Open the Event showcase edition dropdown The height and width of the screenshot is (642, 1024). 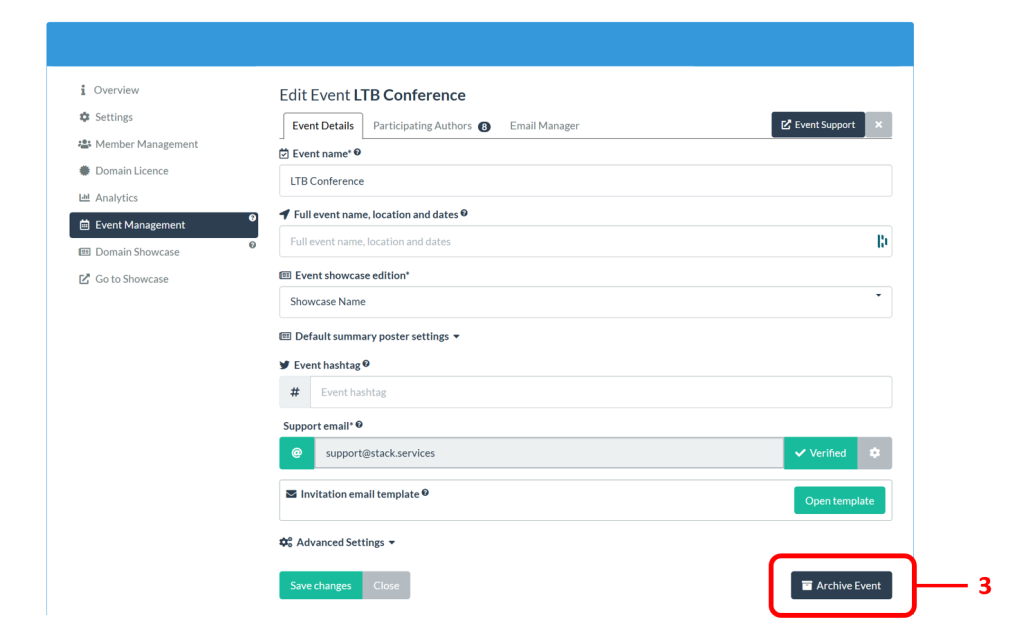pyautogui.click(x=585, y=302)
